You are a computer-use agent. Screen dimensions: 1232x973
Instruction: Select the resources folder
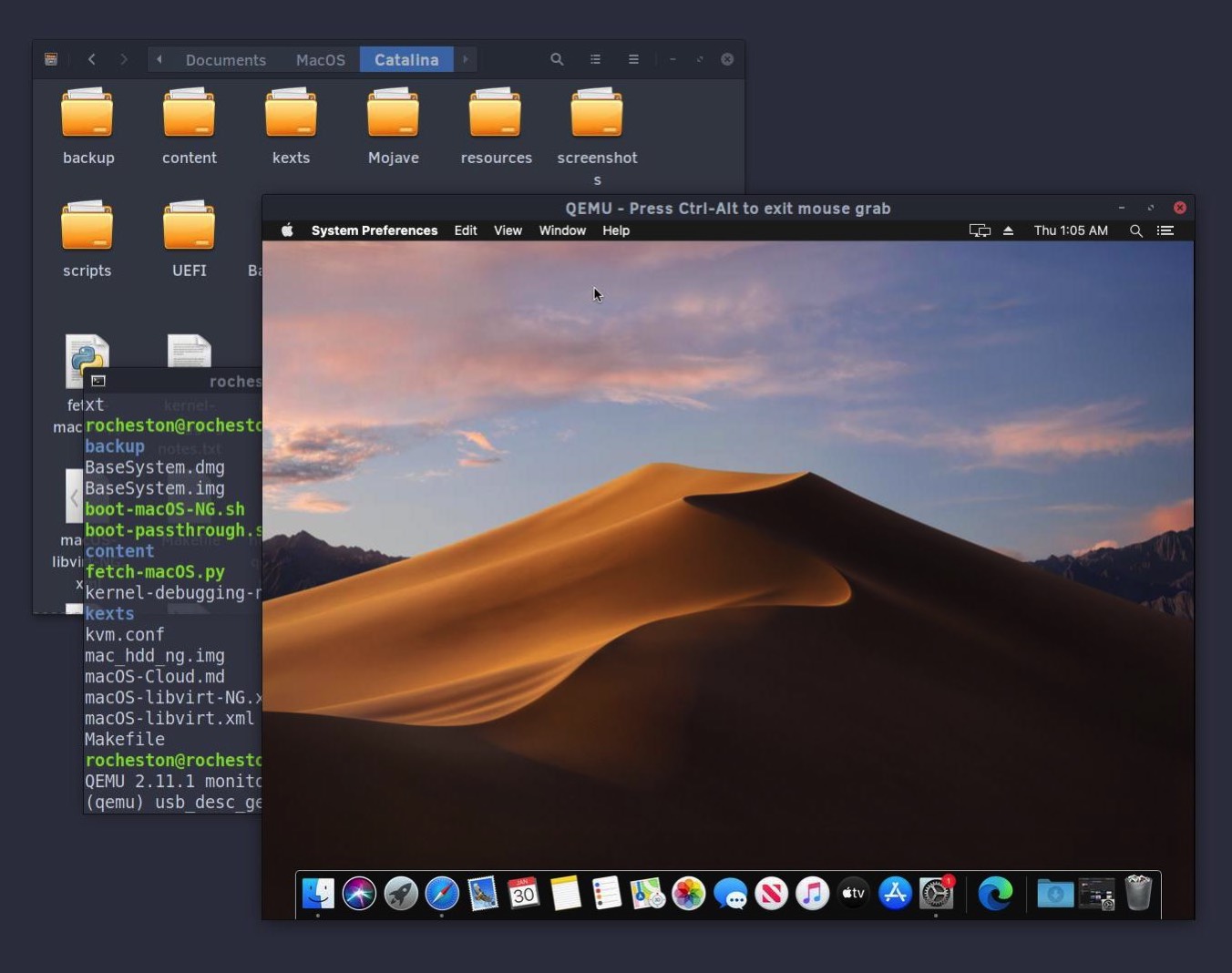tap(496, 127)
